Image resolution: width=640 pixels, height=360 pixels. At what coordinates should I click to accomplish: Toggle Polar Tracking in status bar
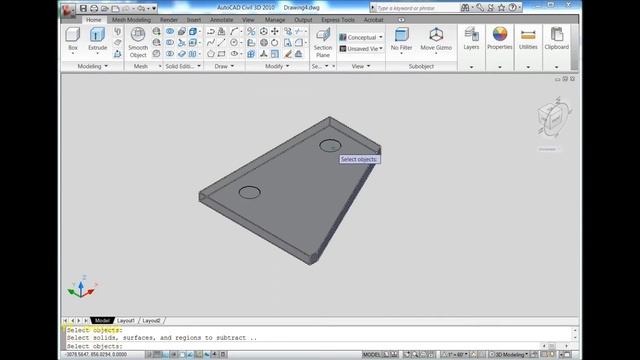pos(174,355)
